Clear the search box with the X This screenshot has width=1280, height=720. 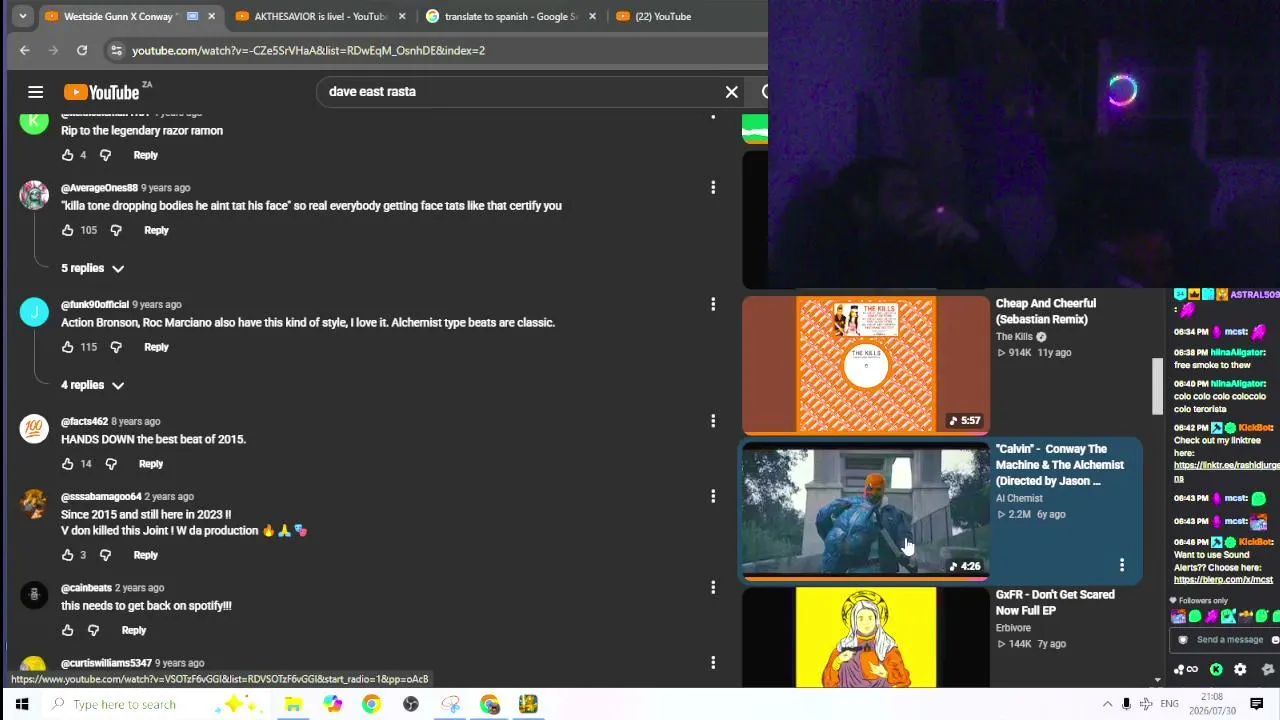pyautogui.click(x=732, y=92)
